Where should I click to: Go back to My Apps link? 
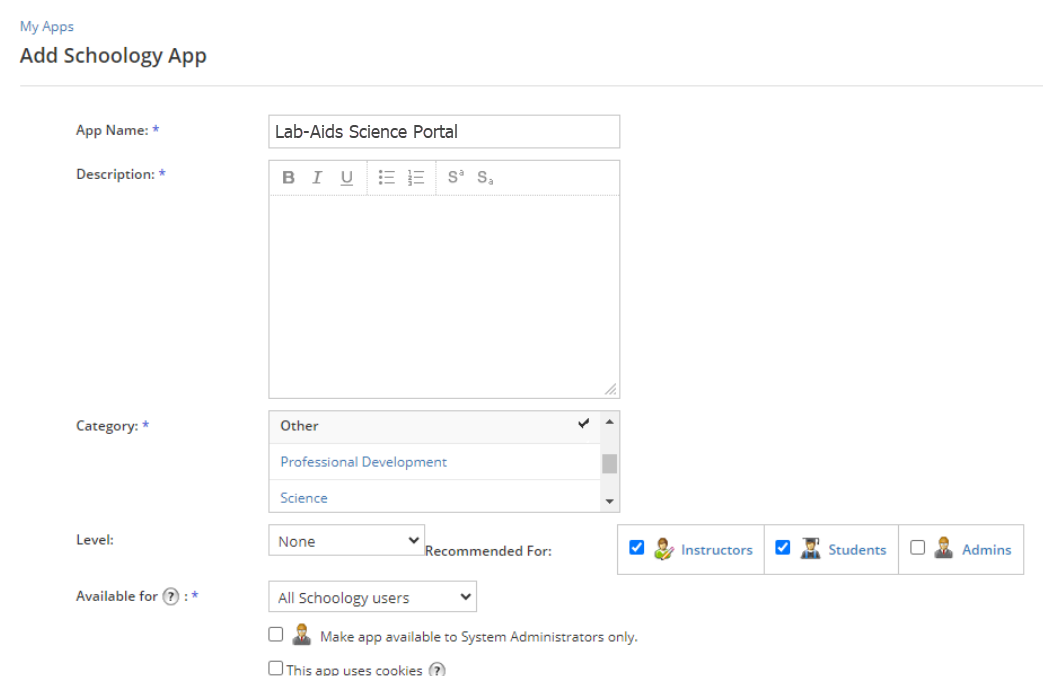pyautogui.click(x=47, y=27)
